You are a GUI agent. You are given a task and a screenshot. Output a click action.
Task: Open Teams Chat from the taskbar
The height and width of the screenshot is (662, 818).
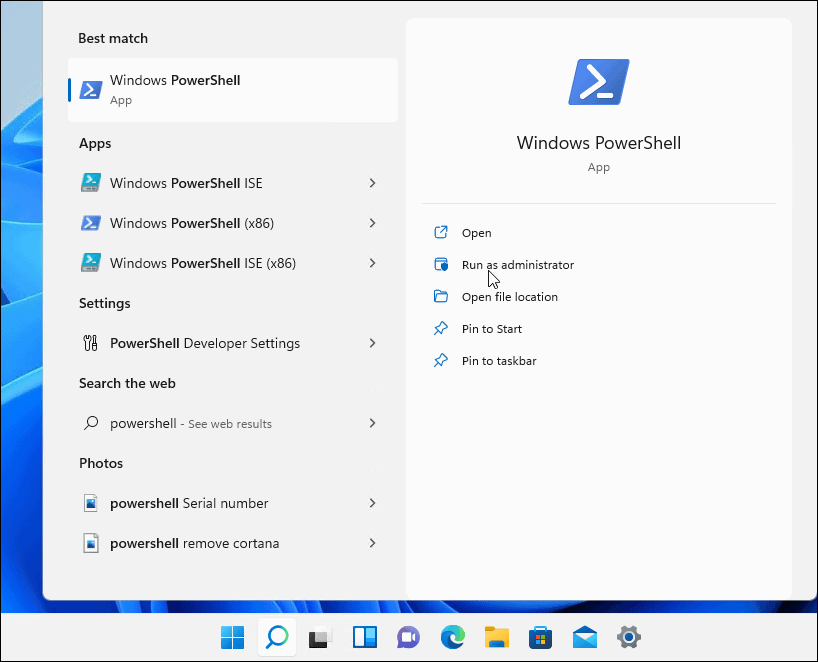click(408, 637)
